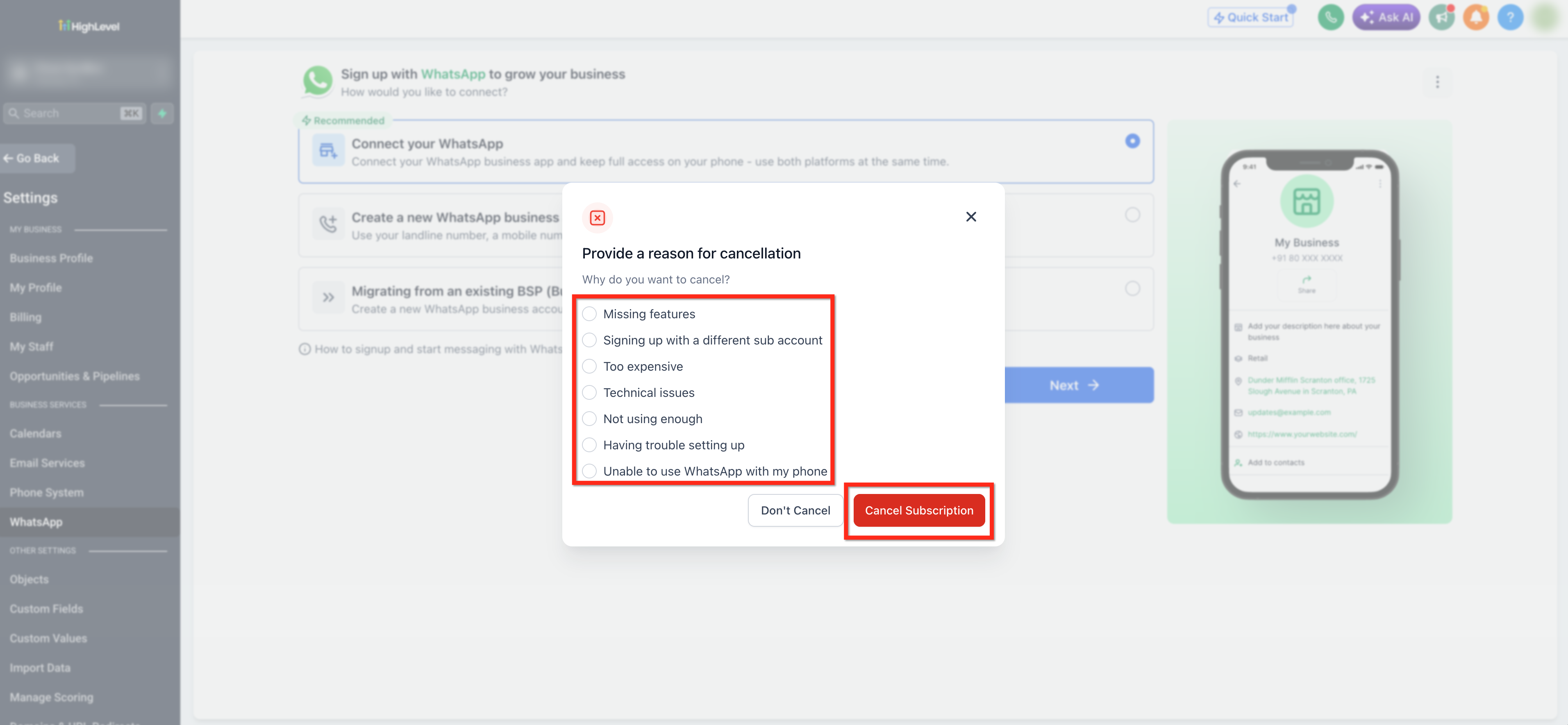Viewport: 1568px width, 725px height.
Task: Click the Don't Cancel button
Action: tap(795, 510)
